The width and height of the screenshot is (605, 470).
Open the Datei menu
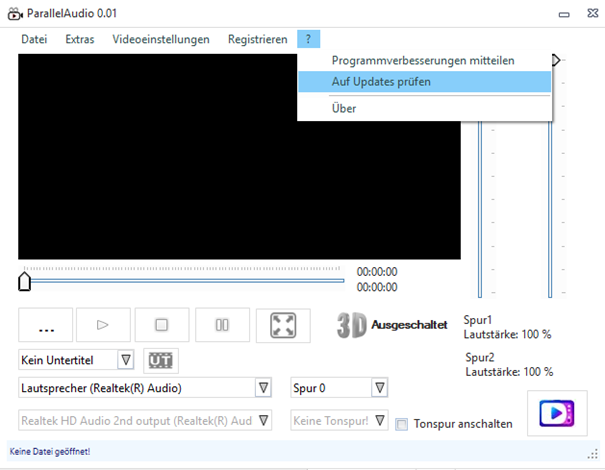(x=34, y=39)
